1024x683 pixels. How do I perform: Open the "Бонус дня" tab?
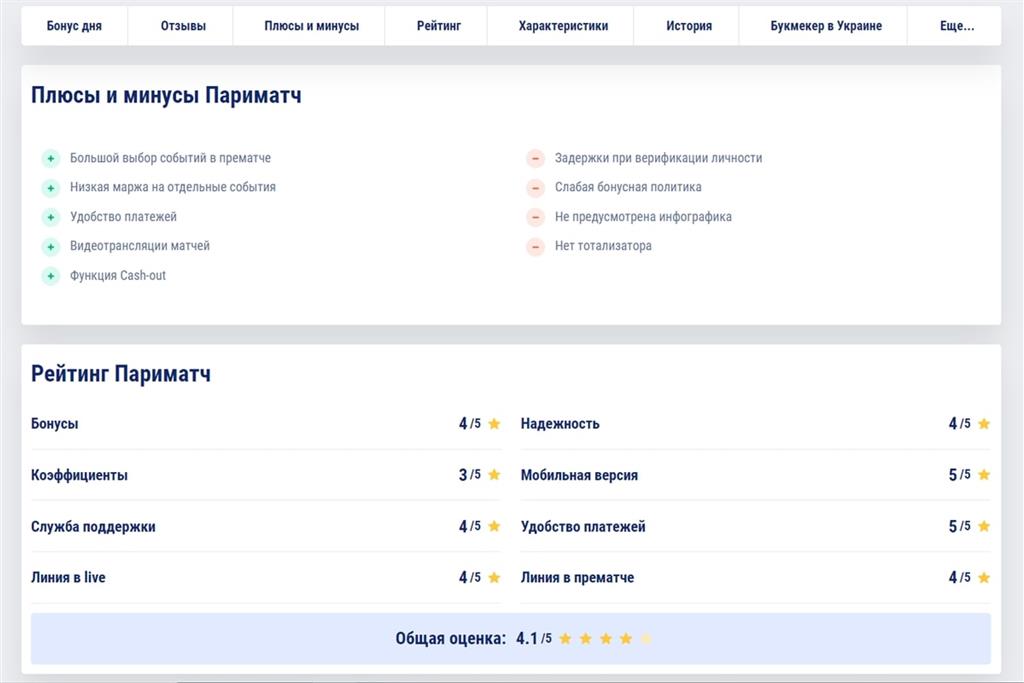click(74, 26)
